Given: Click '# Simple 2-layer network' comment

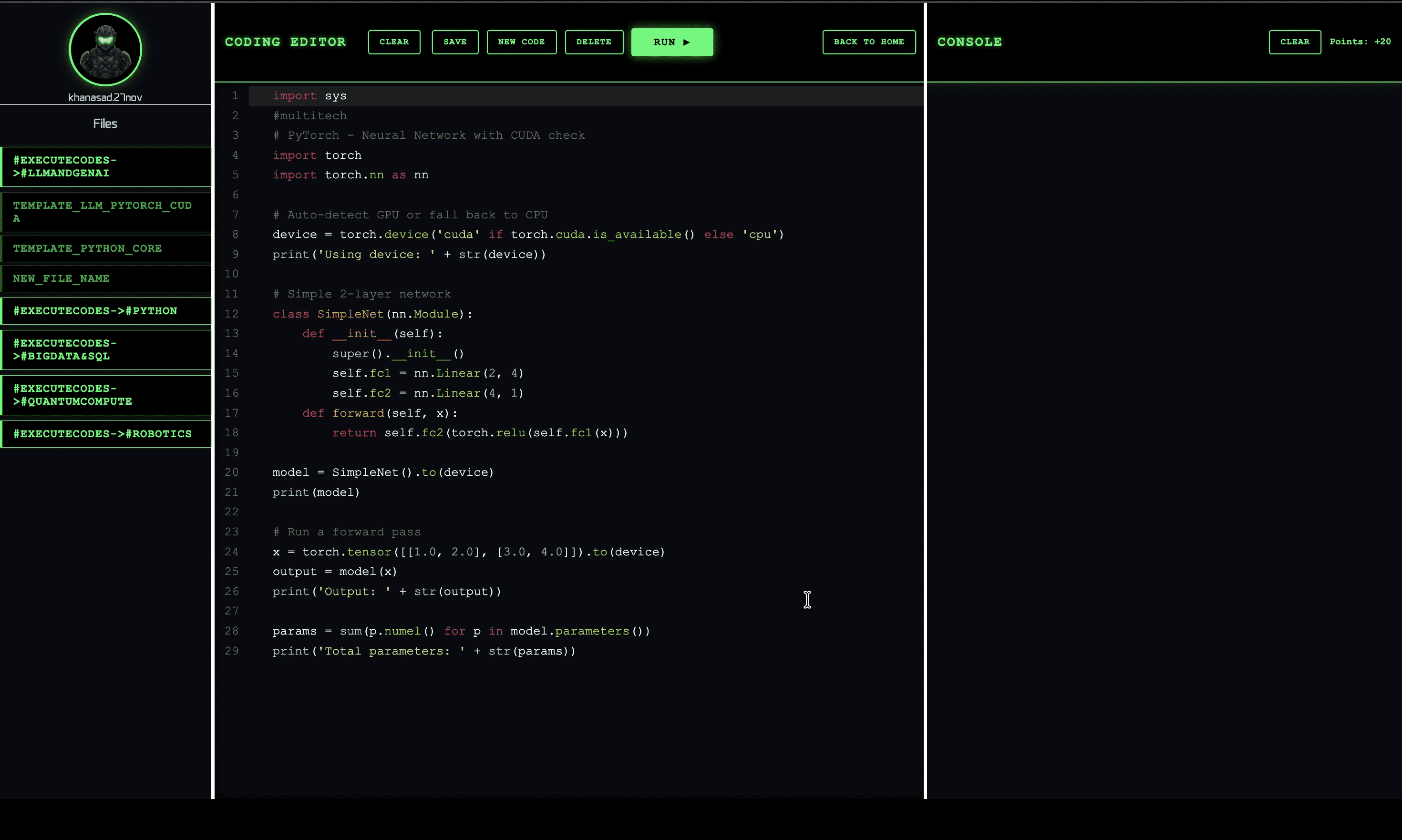Looking at the screenshot, I should pyautogui.click(x=362, y=294).
